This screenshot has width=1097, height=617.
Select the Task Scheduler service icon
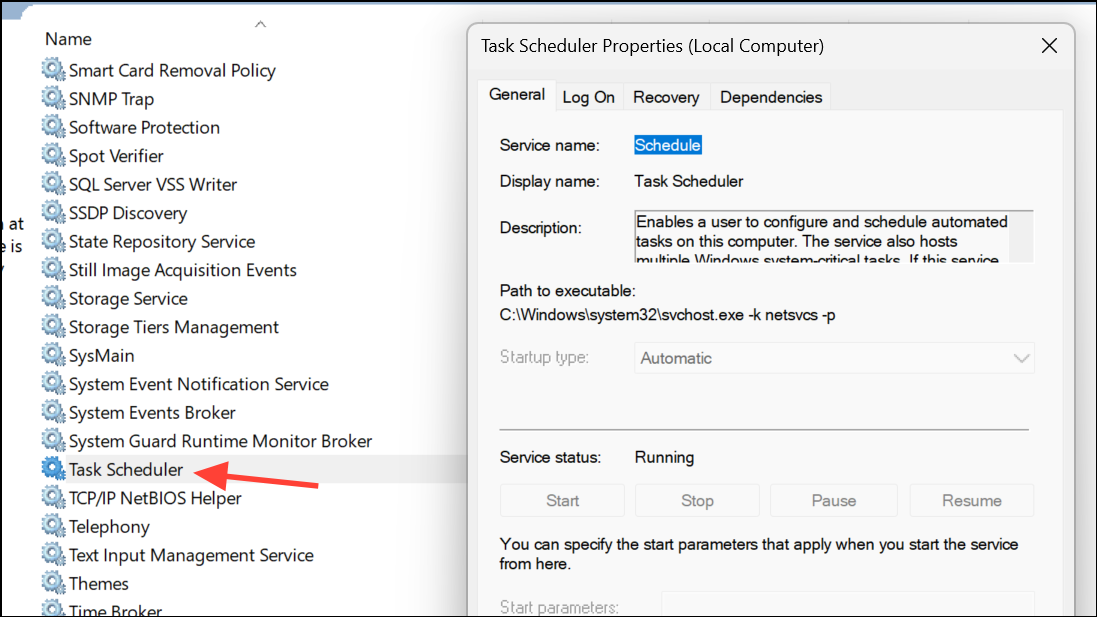[53, 468]
